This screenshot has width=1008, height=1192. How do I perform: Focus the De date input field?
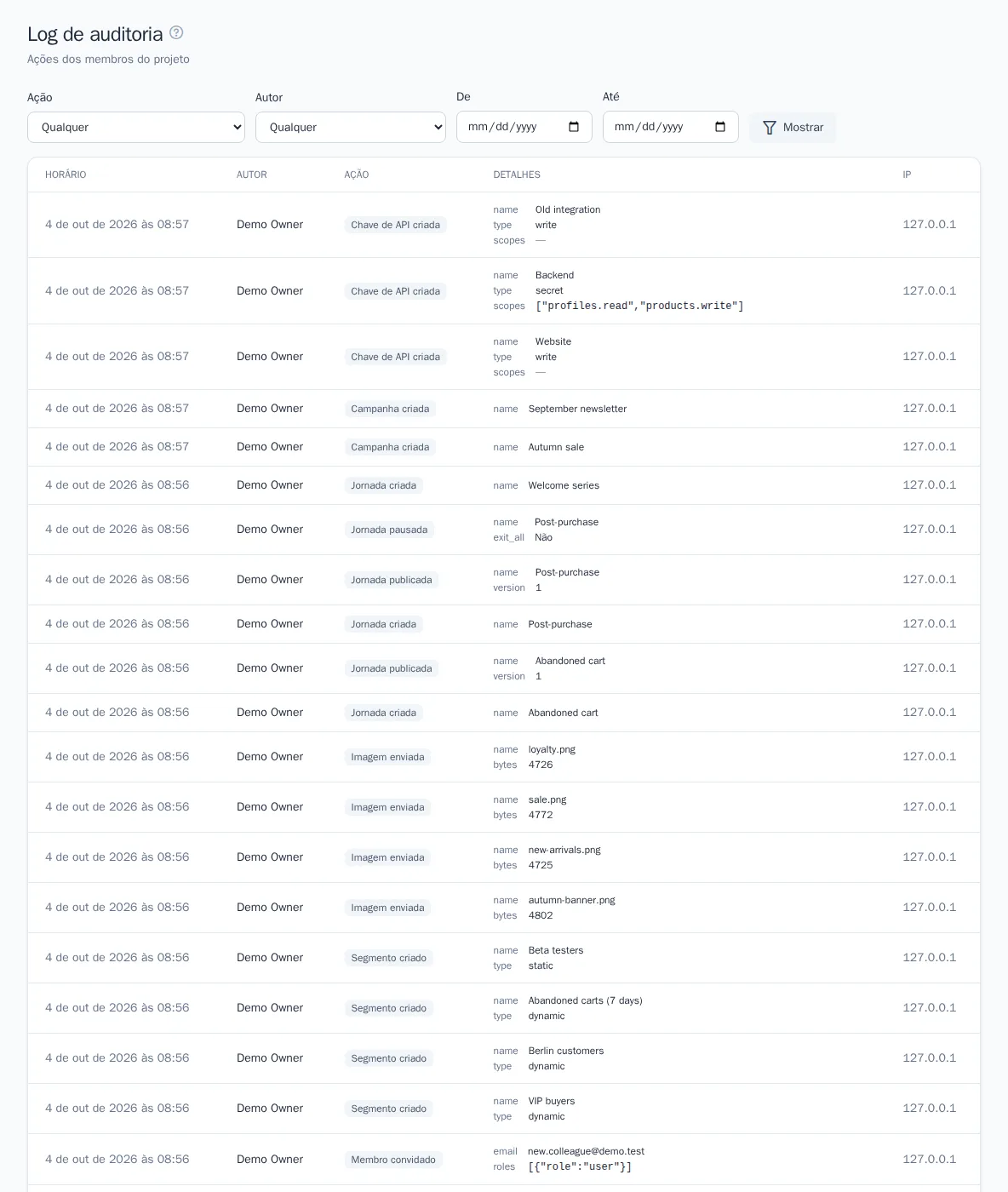pyautogui.click(x=524, y=127)
